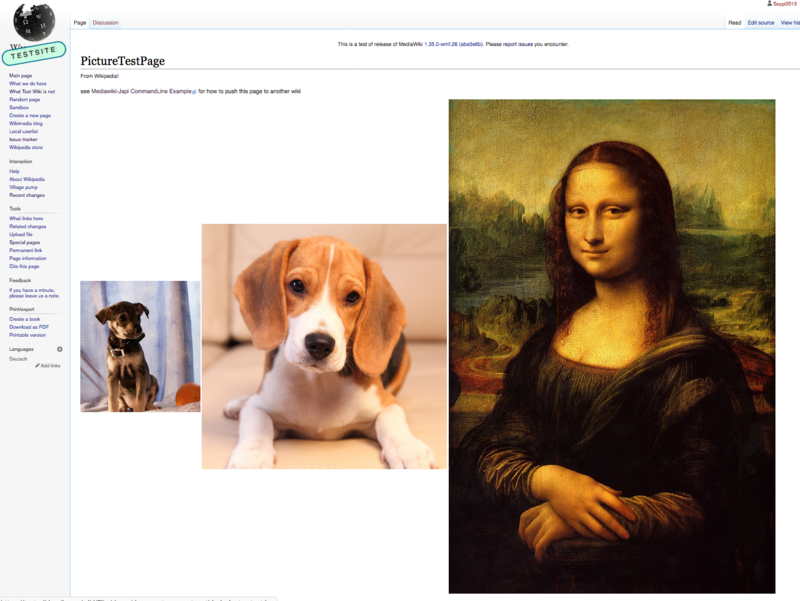This screenshot has width=800, height=601.
Task: Open the View history tab
Action: (x=790, y=23)
